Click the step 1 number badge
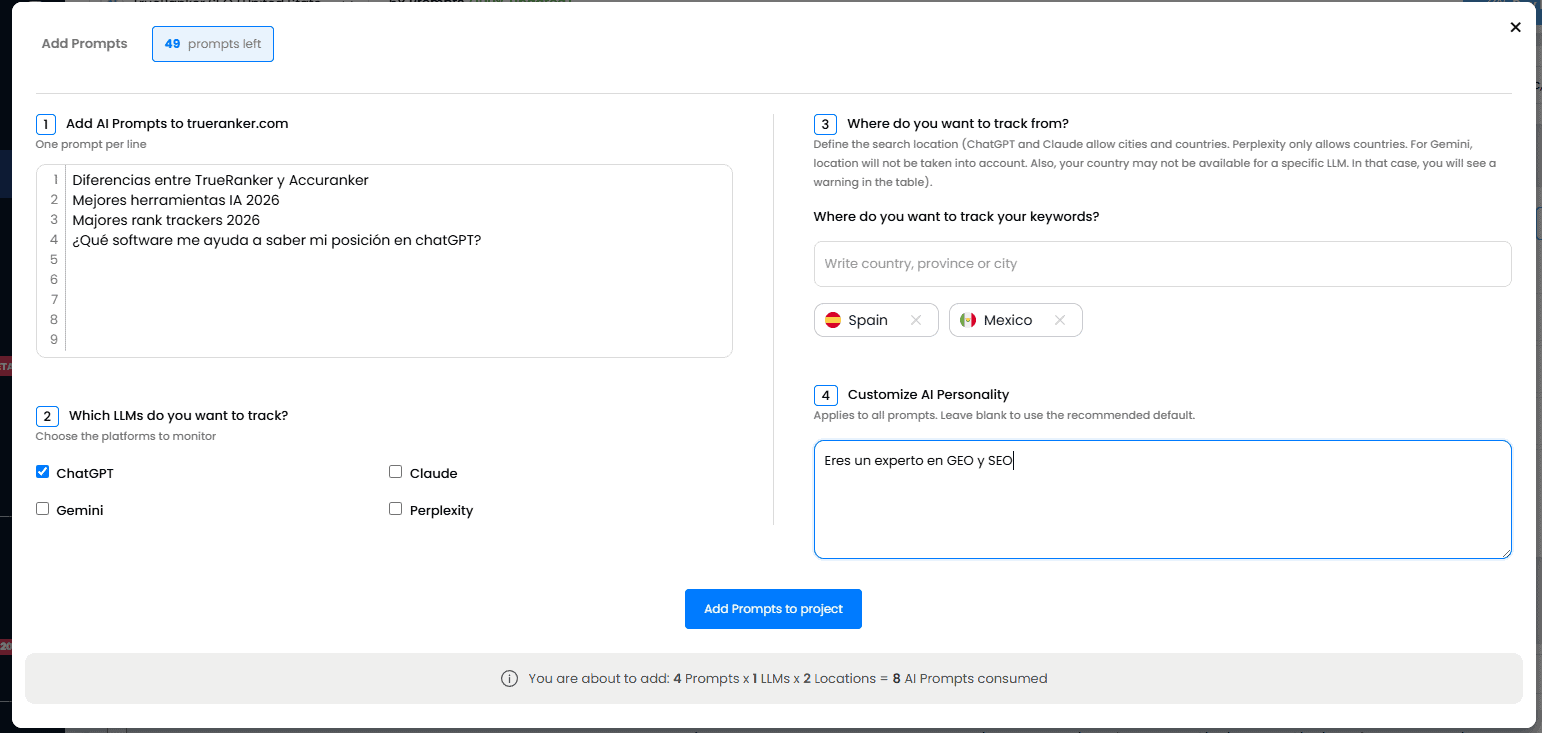Screen dimensions: 1542x733 pos(46,124)
